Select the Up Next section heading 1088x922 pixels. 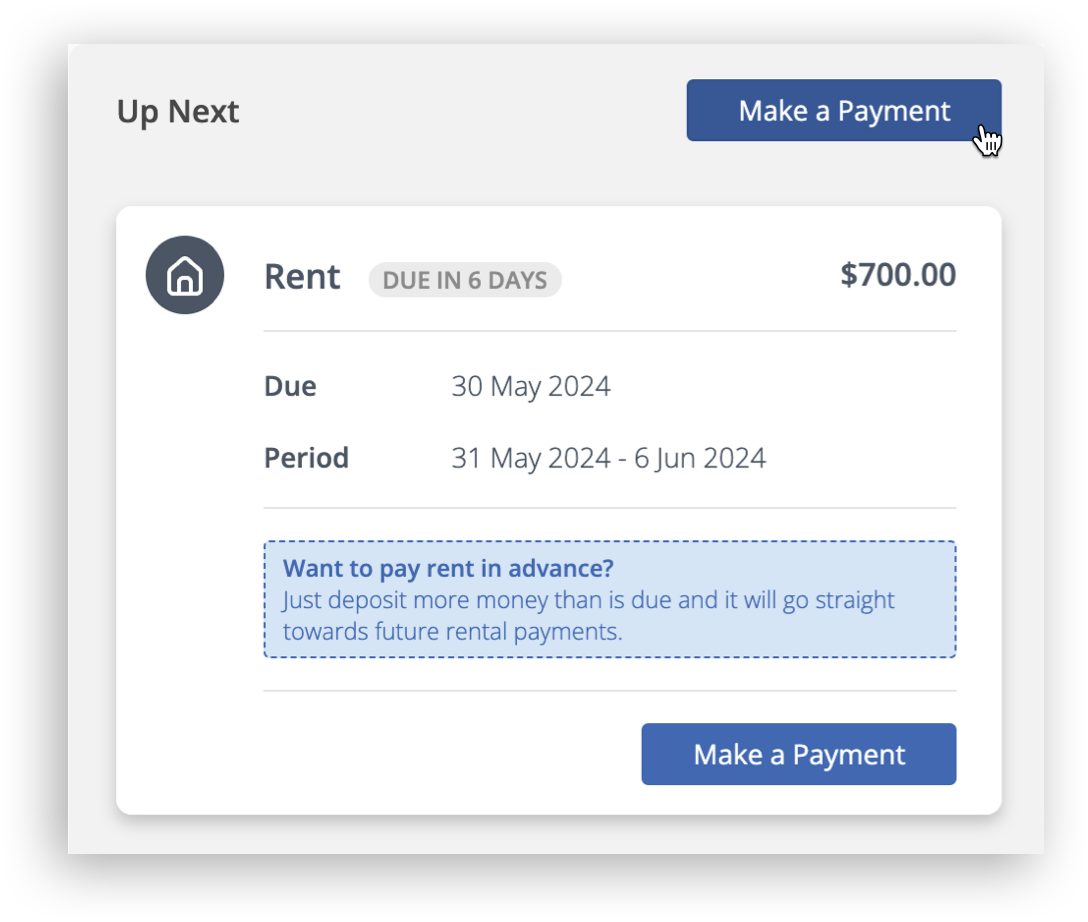click(x=177, y=111)
